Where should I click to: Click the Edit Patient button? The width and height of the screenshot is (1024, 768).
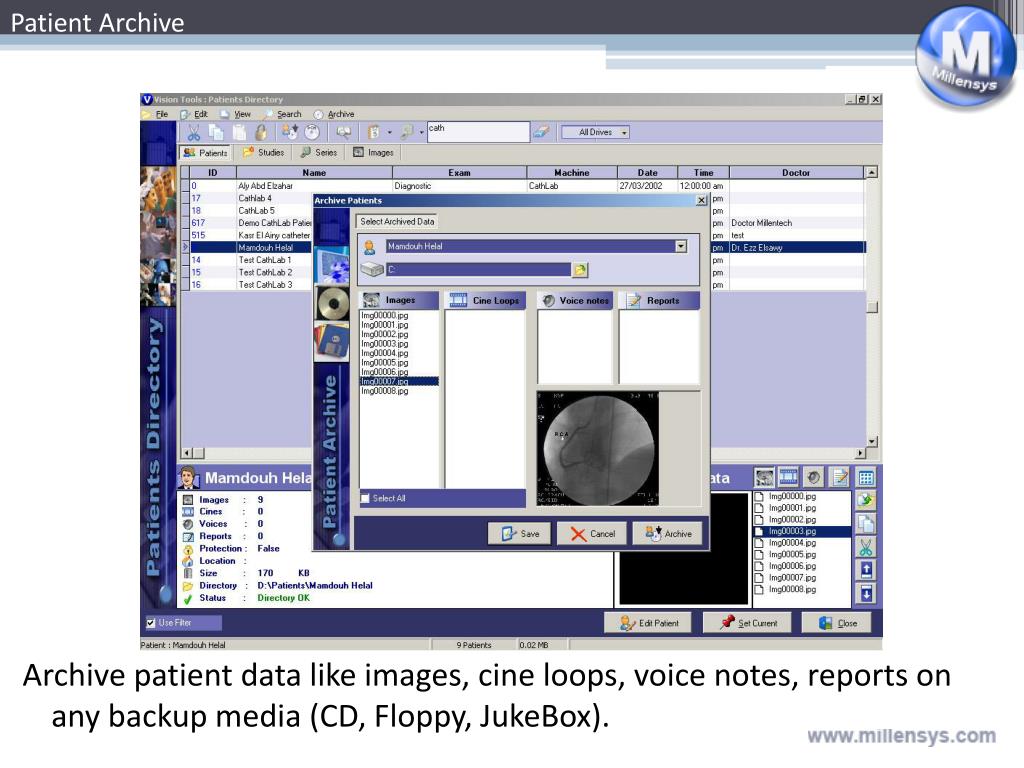pos(649,623)
